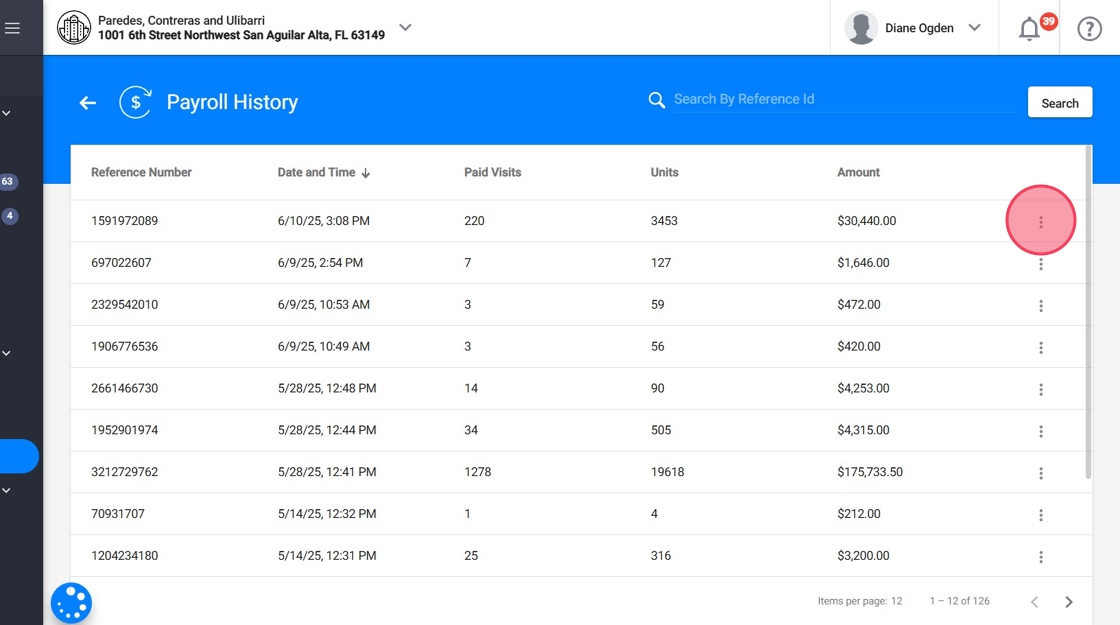Open three-dot menu for reference 70931707
1120x625 pixels.
[x=1040, y=515]
